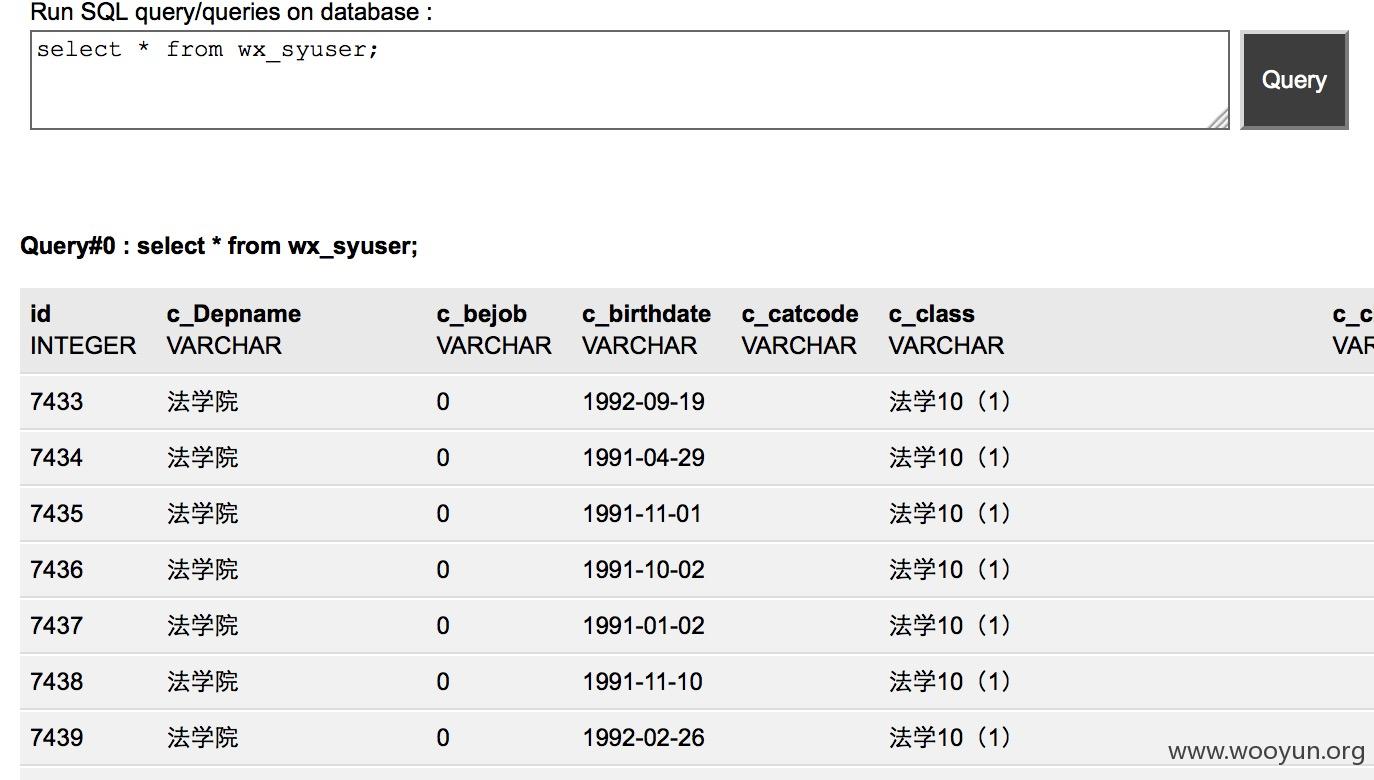1374x780 pixels.
Task: Click birthdate cell 1992-09-19
Action: click(644, 402)
